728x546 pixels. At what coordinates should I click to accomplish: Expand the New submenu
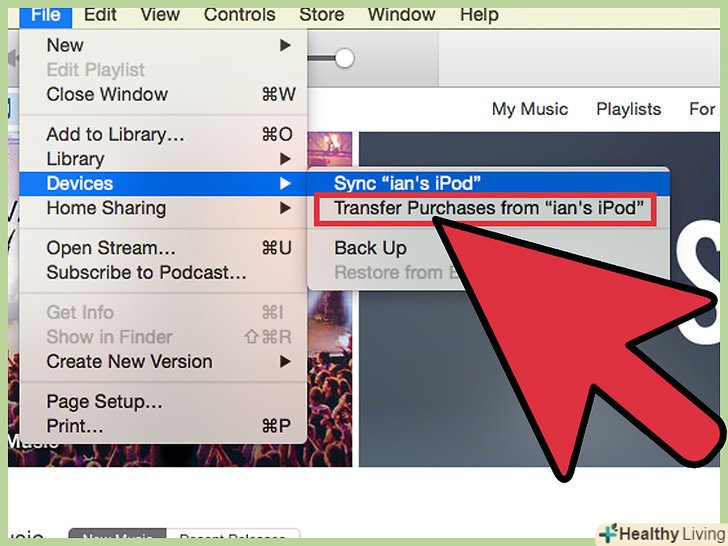tap(163, 46)
